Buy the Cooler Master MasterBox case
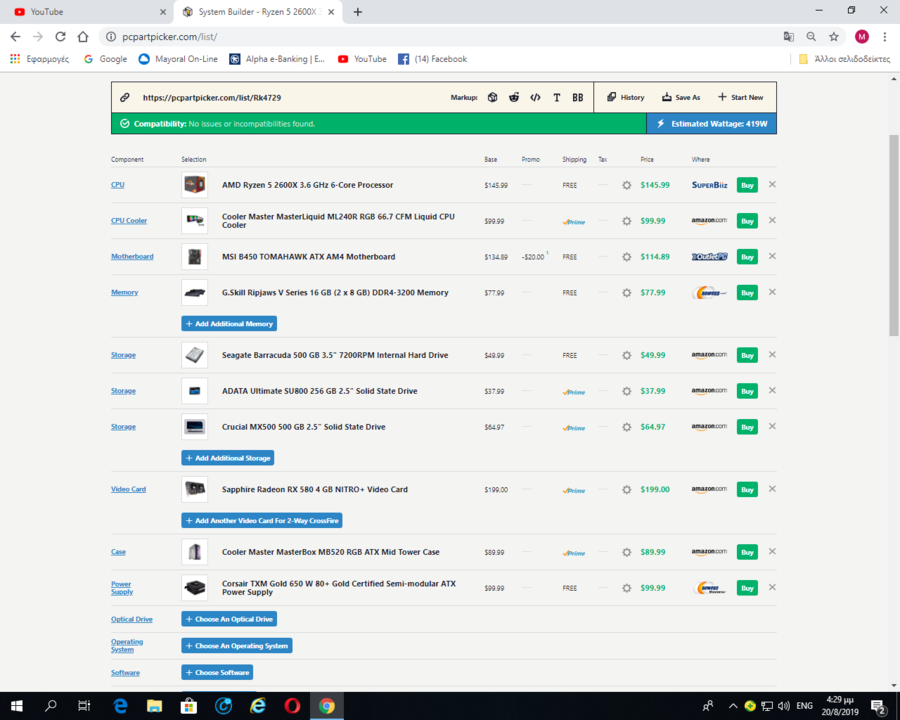The height and width of the screenshot is (720, 900). (x=747, y=552)
